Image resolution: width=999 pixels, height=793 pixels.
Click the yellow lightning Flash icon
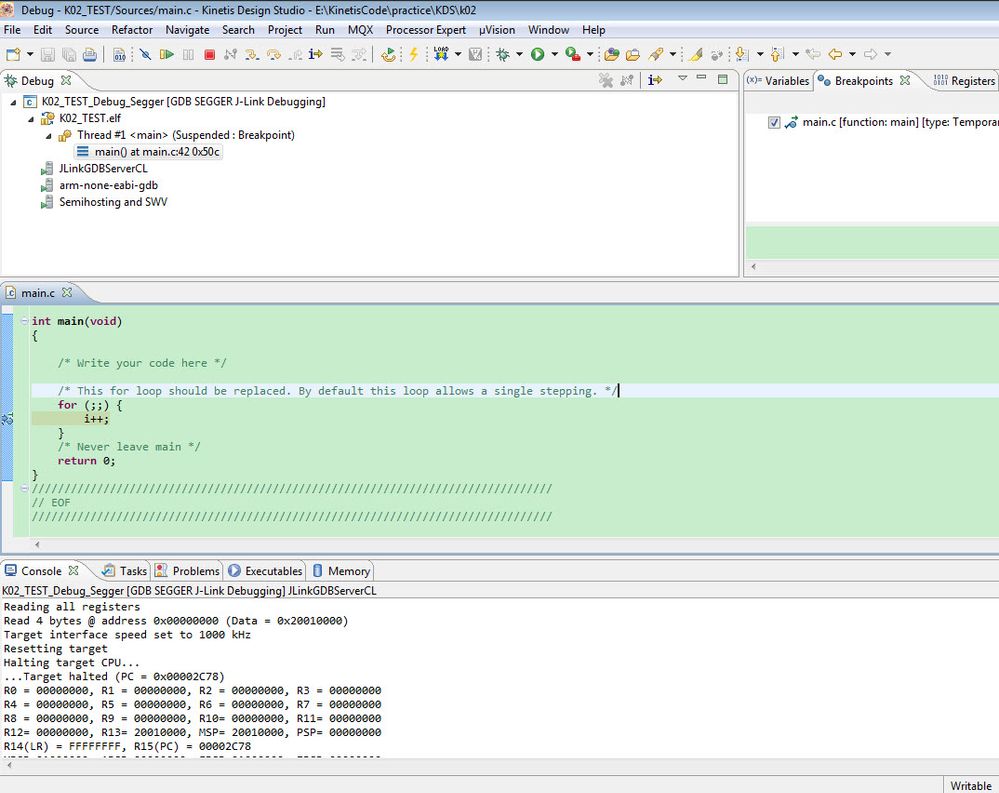point(413,55)
